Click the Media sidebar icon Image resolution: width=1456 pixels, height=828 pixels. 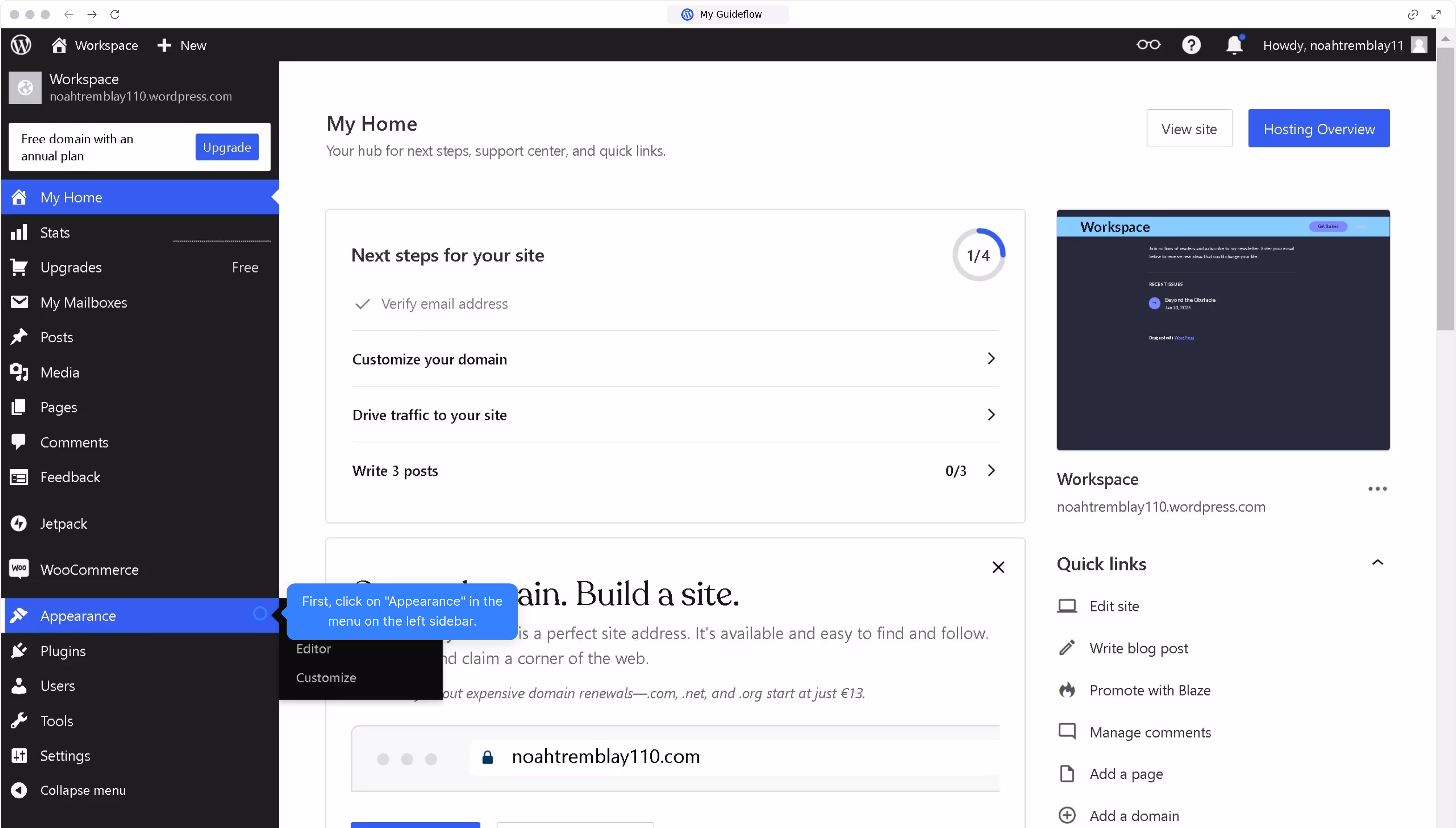19,372
